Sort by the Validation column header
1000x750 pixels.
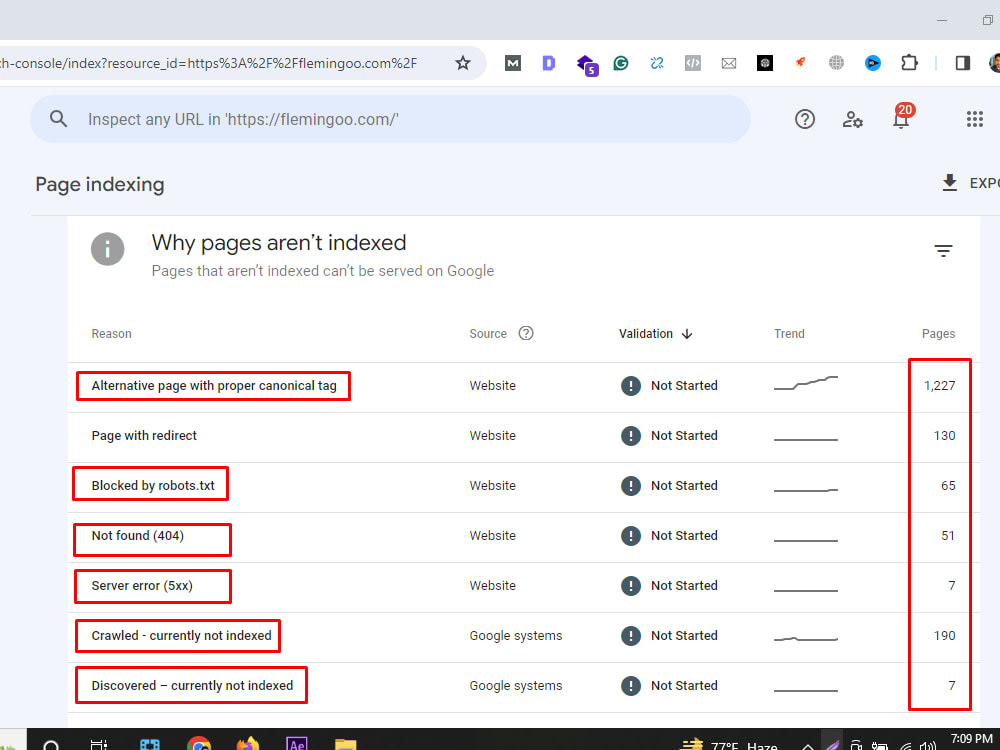click(x=645, y=334)
